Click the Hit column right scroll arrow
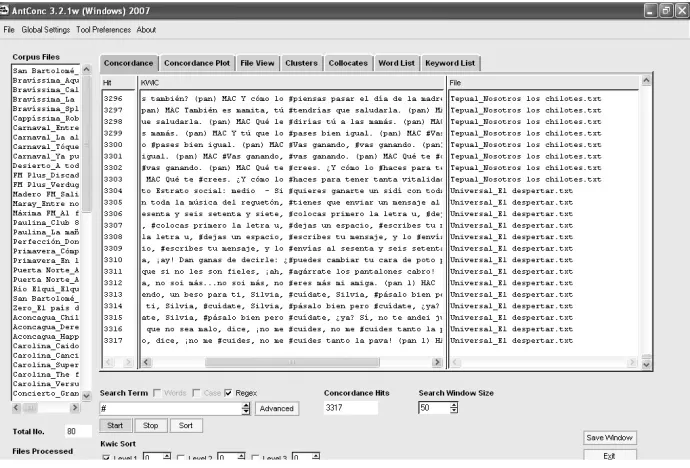 pos(128,362)
